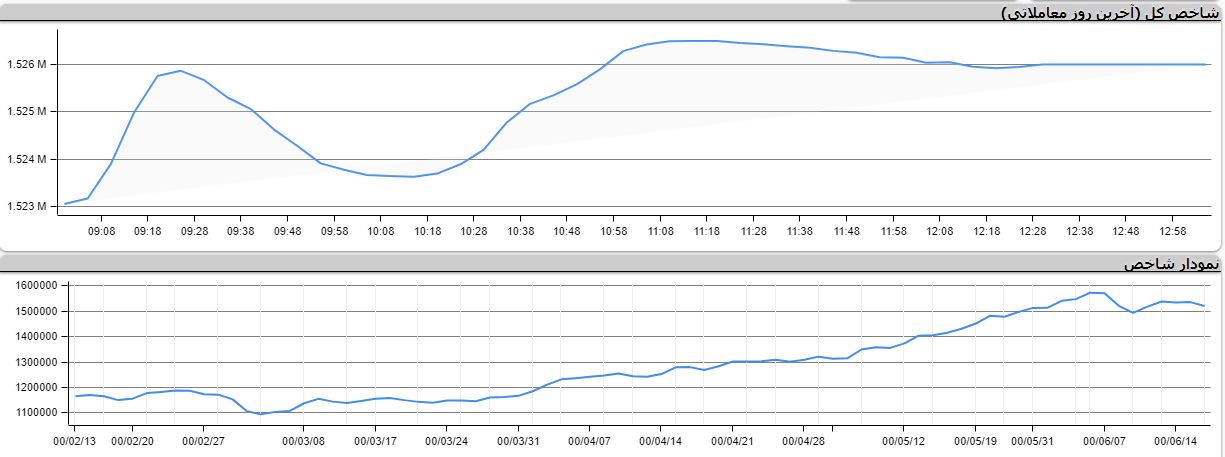1225x457 pixels.
Task: Select the 00/04/14 date tick
Action: (661, 439)
